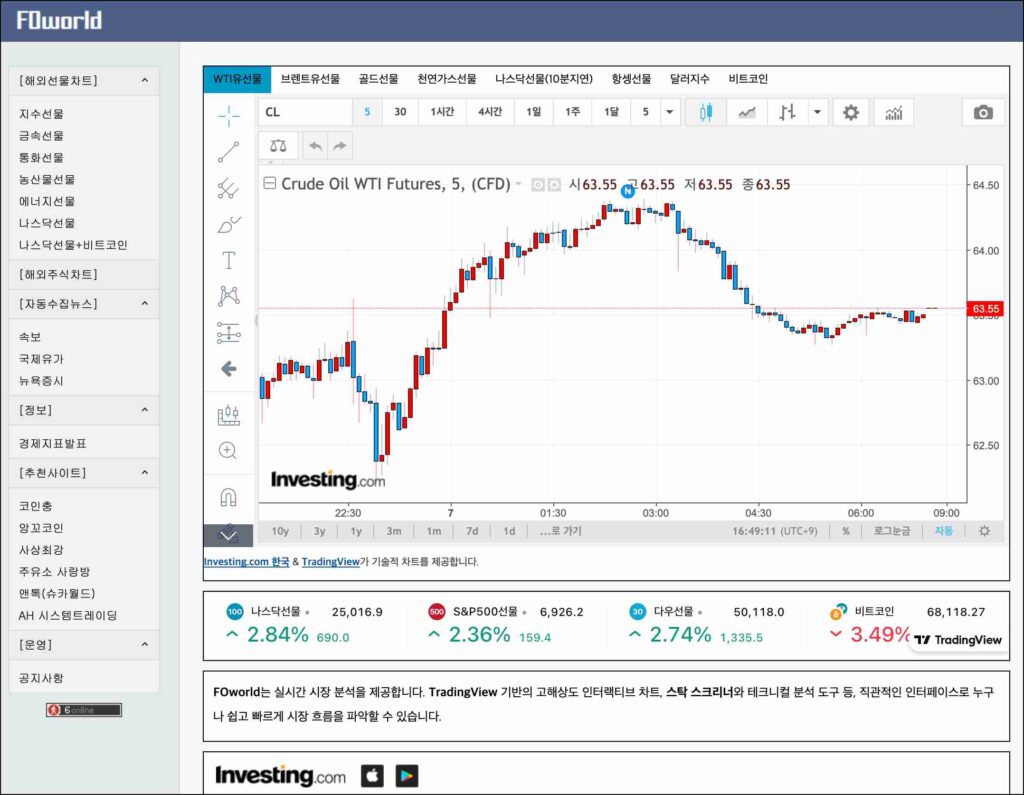Switch to the 비트코인 tab
This screenshot has height=795, width=1024.
click(748, 79)
